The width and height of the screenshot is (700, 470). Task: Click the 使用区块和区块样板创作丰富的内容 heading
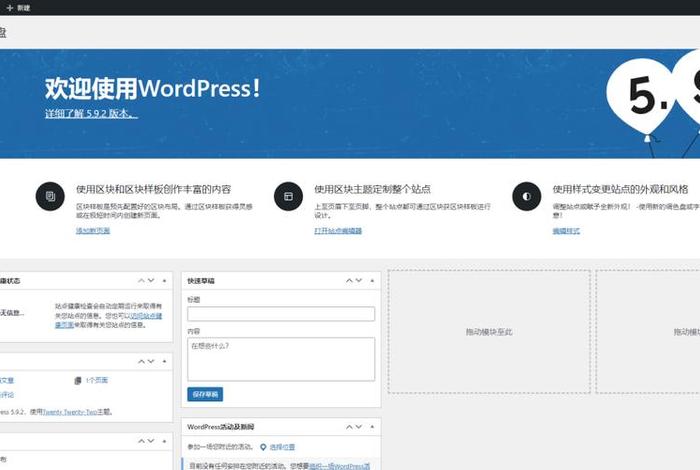click(154, 189)
